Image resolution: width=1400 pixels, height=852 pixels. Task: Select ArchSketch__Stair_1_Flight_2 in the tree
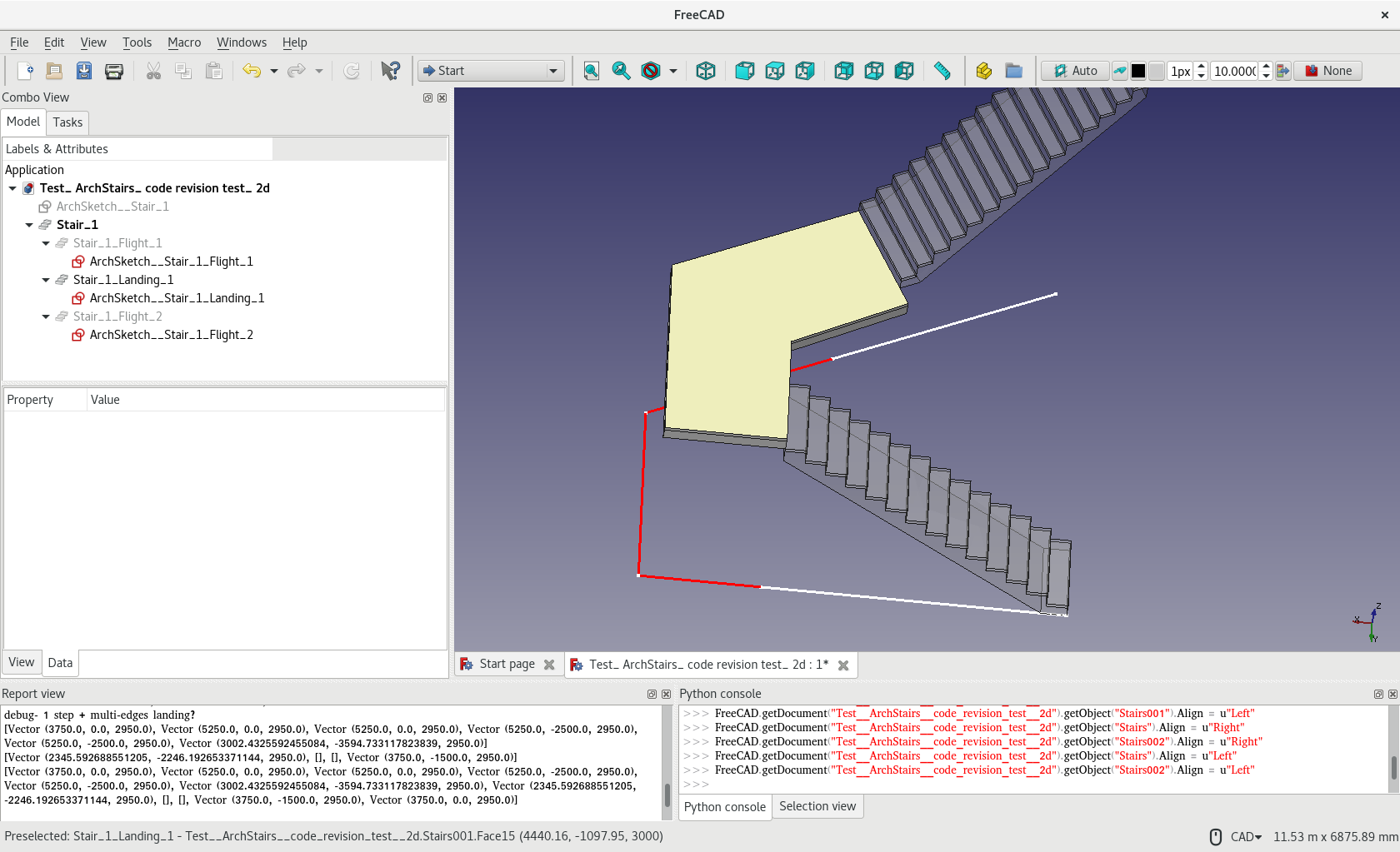[x=171, y=335]
